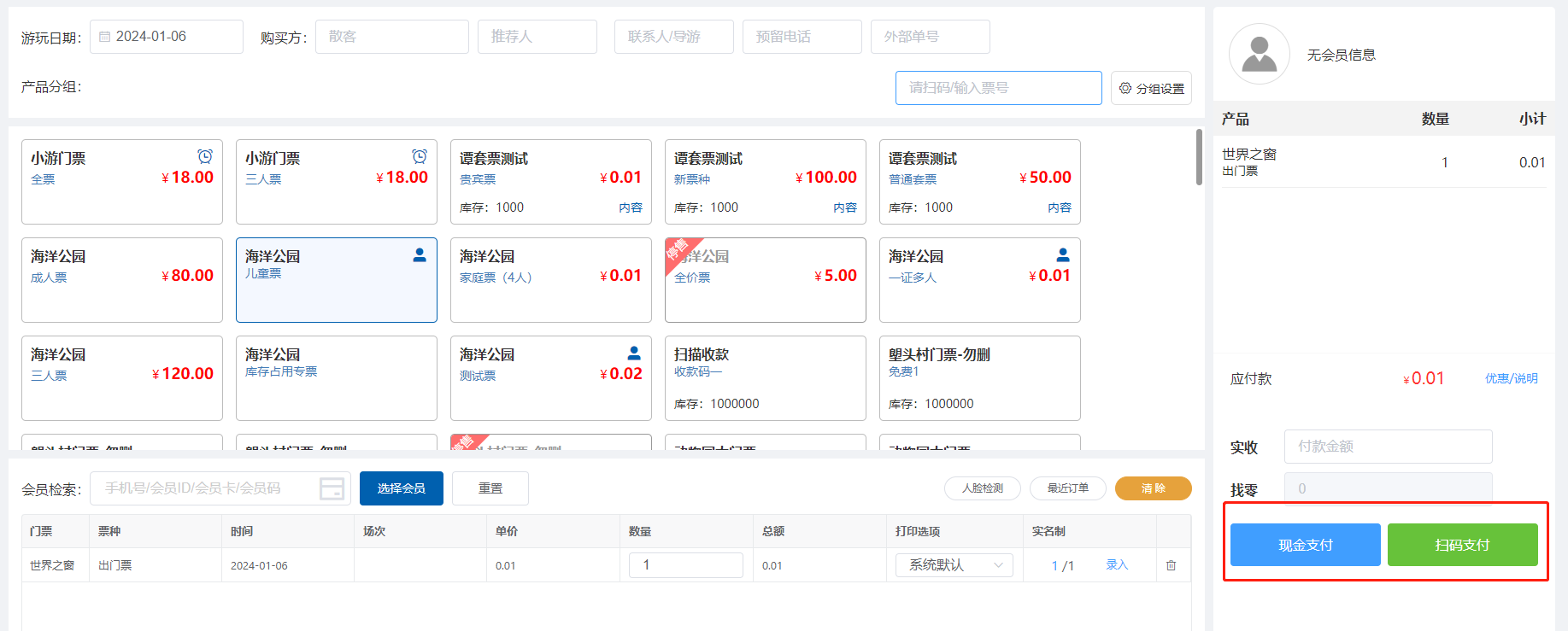The width and height of the screenshot is (1568, 631).
Task: Open the 系统默认 print option dropdown
Action: point(954,565)
